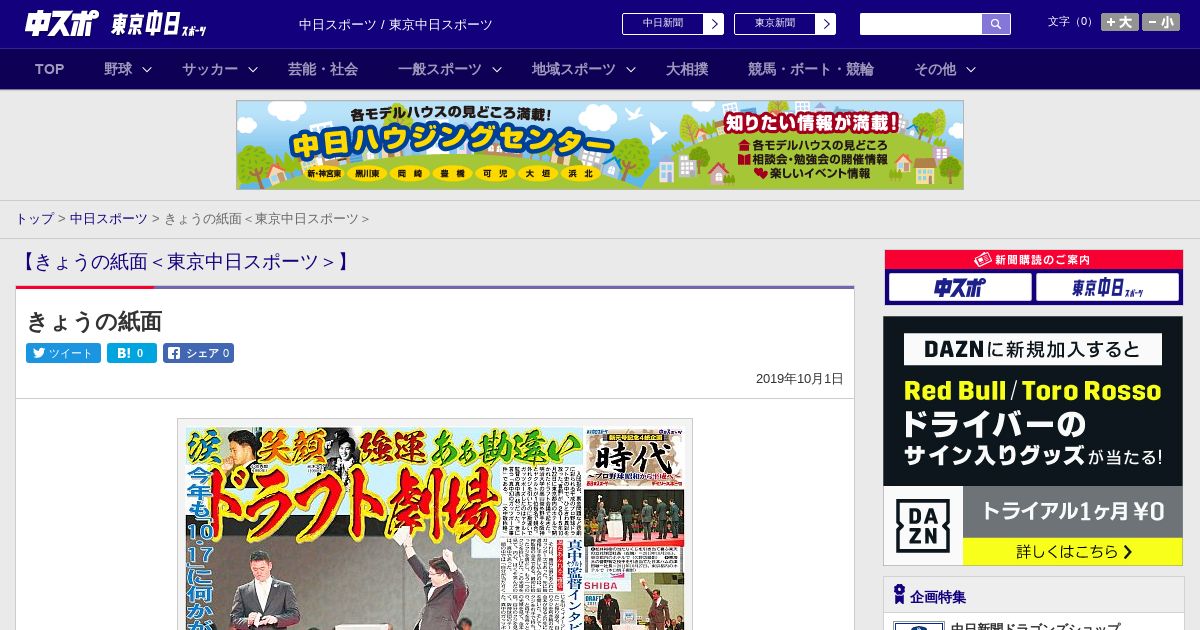
Task: Open the 野球 menu
Action: pyautogui.click(x=118, y=69)
